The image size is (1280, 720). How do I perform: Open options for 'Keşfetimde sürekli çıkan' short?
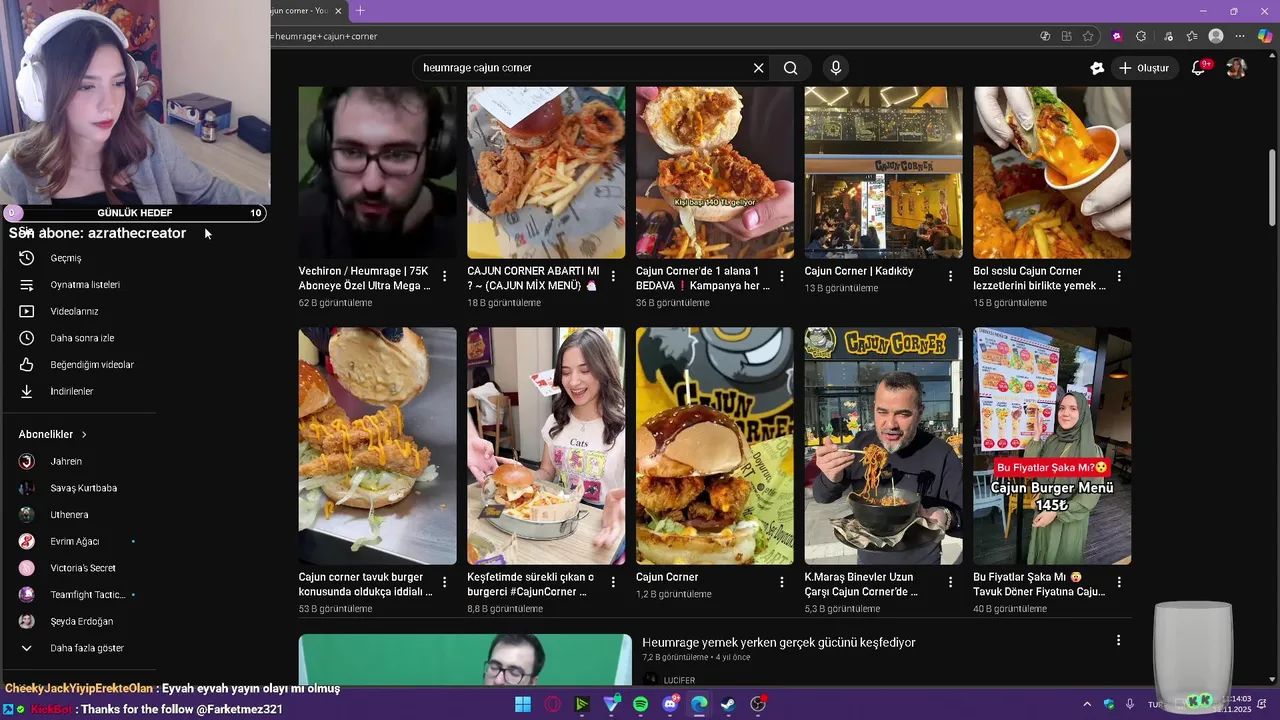tap(613, 582)
